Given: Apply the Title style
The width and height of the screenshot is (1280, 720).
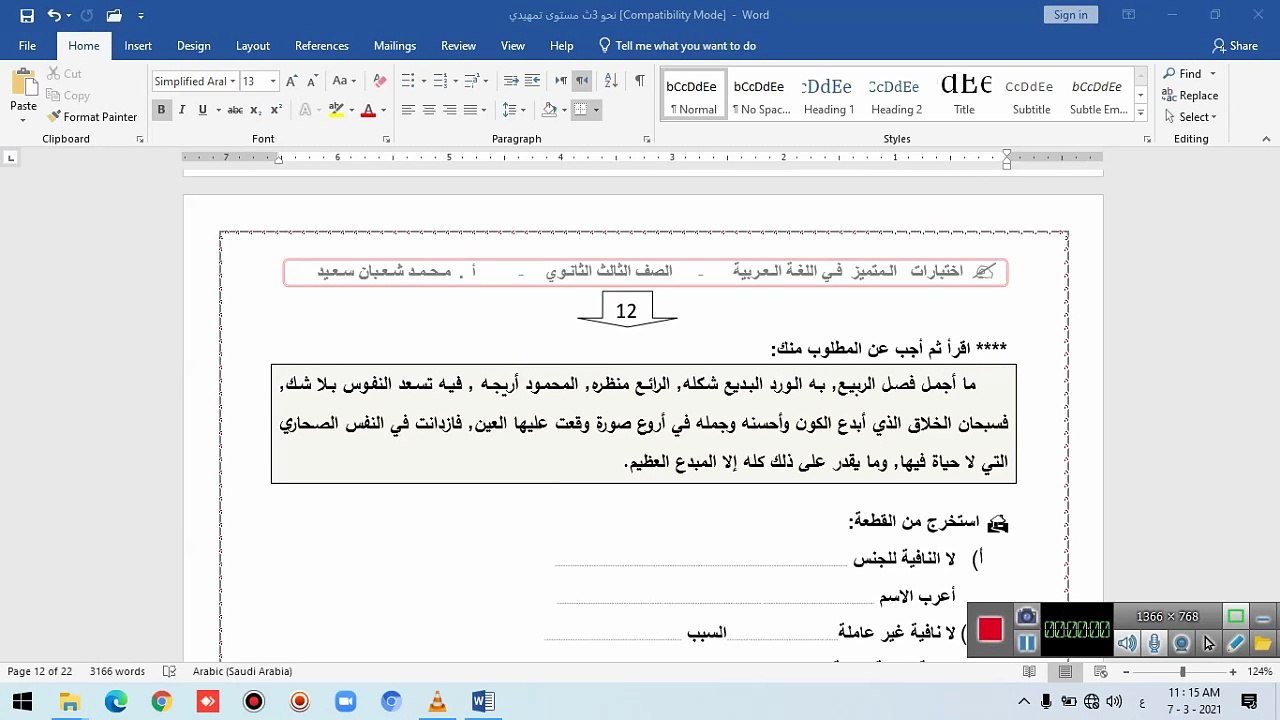Looking at the screenshot, I should [964, 95].
